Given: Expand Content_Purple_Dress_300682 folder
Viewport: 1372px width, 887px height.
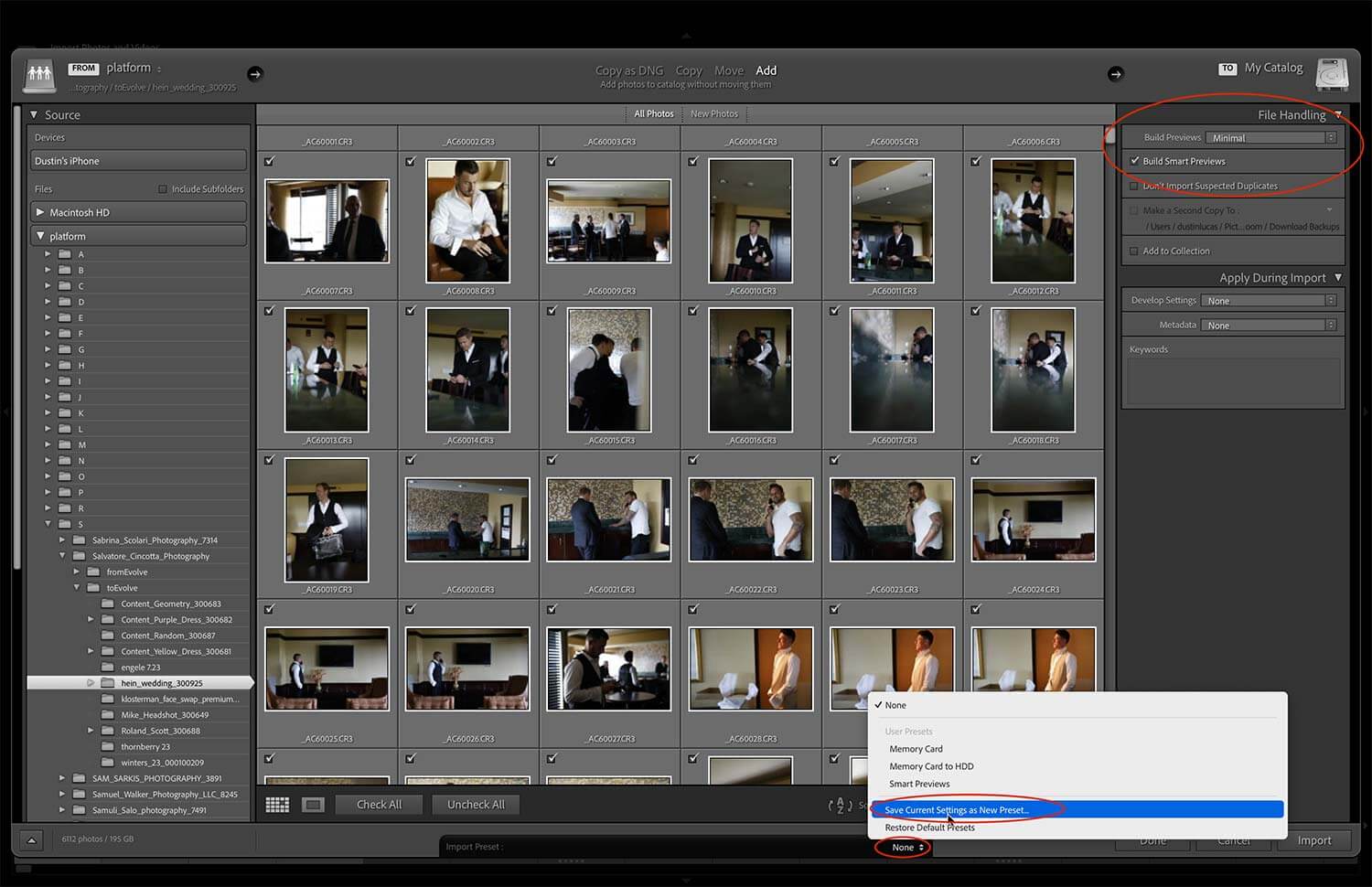Looking at the screenshot, I should click(x=91, y=620).
